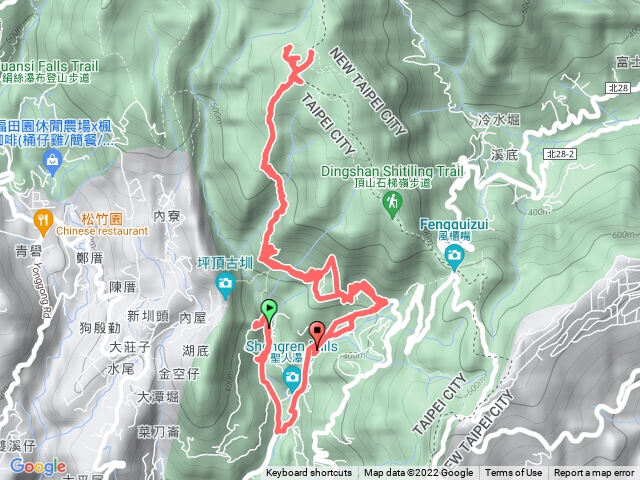640x480 pixels.
Task: Click the blue shopping bag farm pin
Action: click(x=53, y=162)
